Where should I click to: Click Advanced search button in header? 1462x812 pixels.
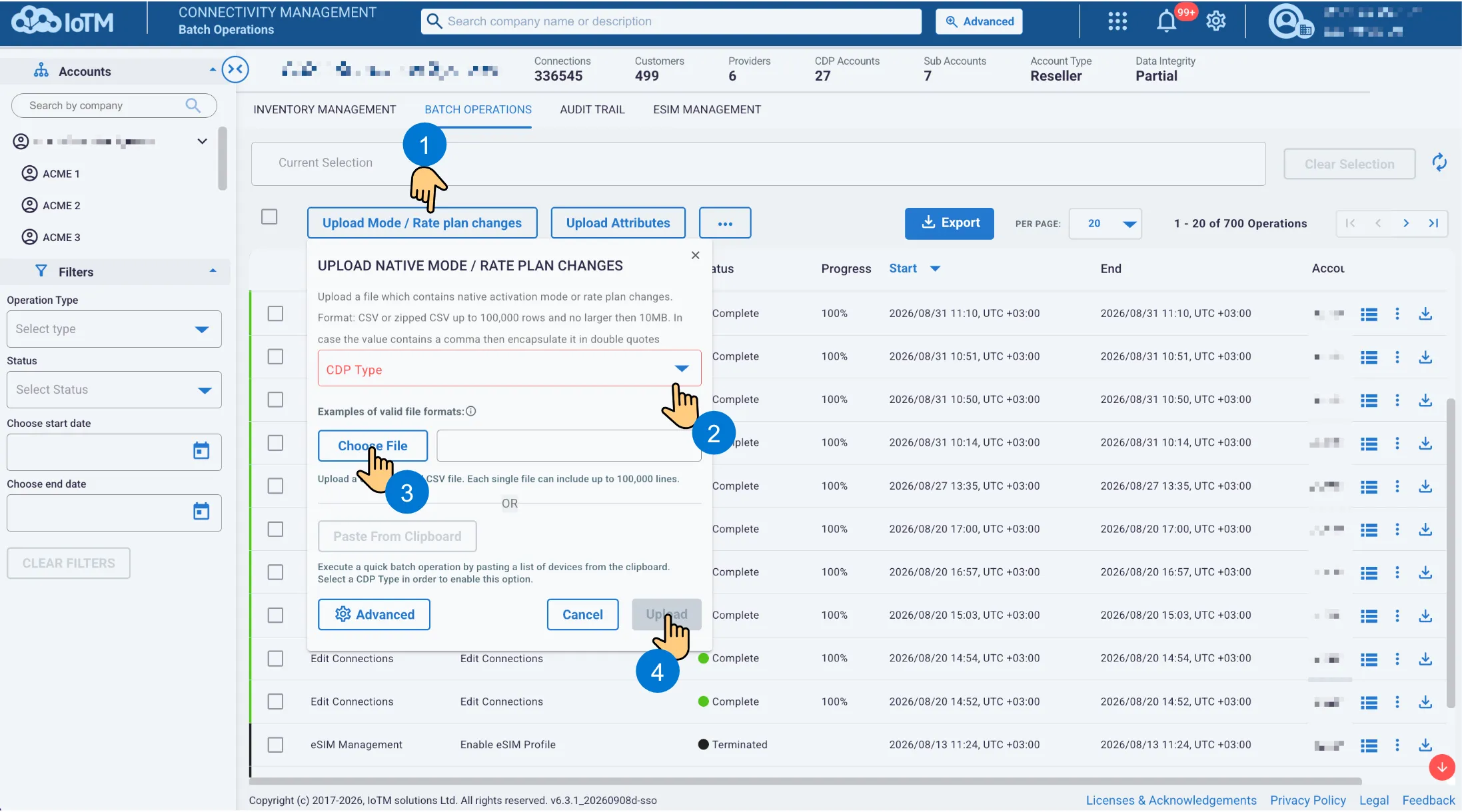(979, 21)
